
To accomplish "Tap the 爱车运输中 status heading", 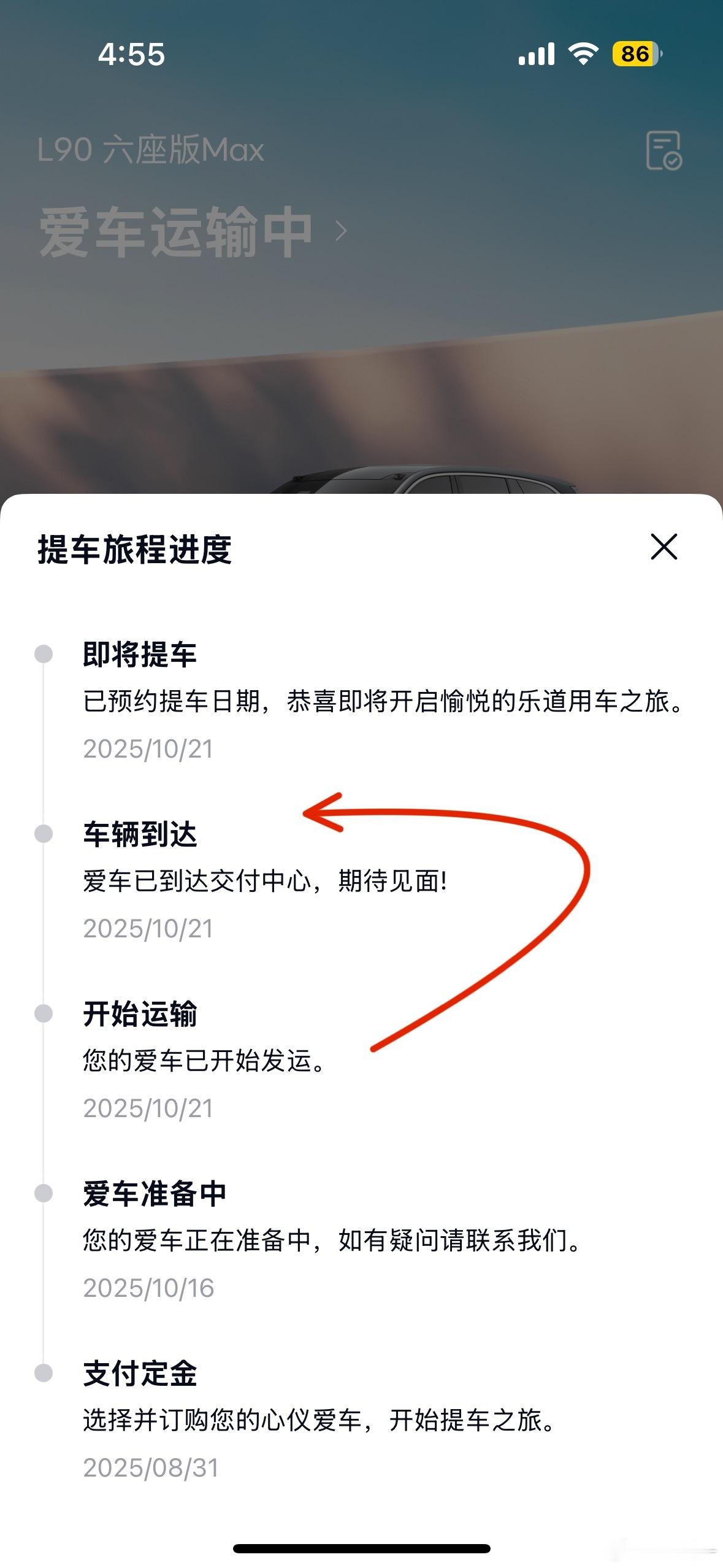I will 176,232.
